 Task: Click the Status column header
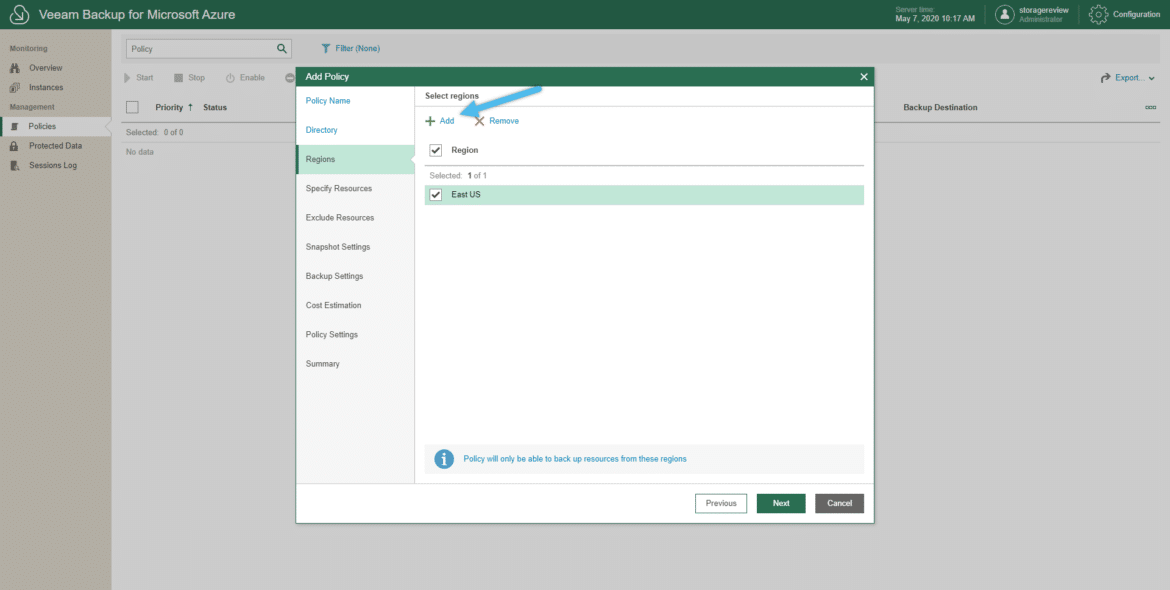pos(215,107)
